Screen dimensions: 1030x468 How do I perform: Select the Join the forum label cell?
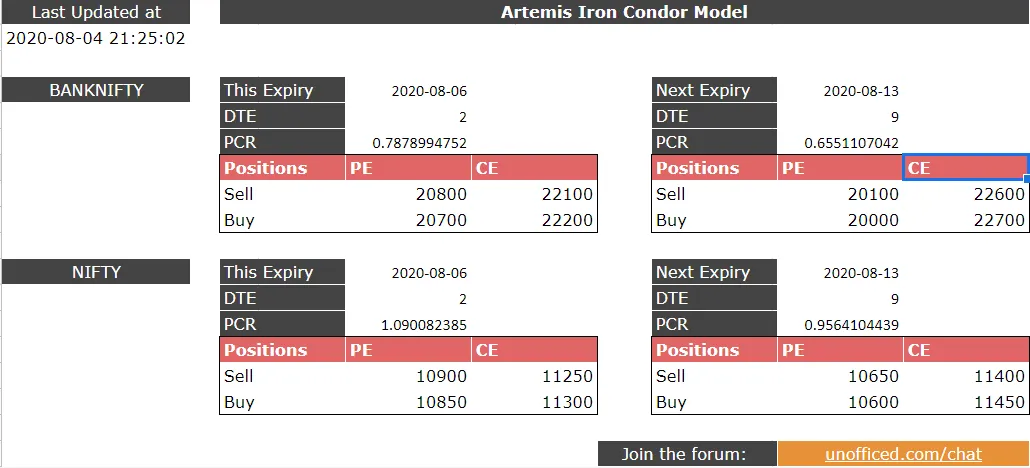pos(686,454)
